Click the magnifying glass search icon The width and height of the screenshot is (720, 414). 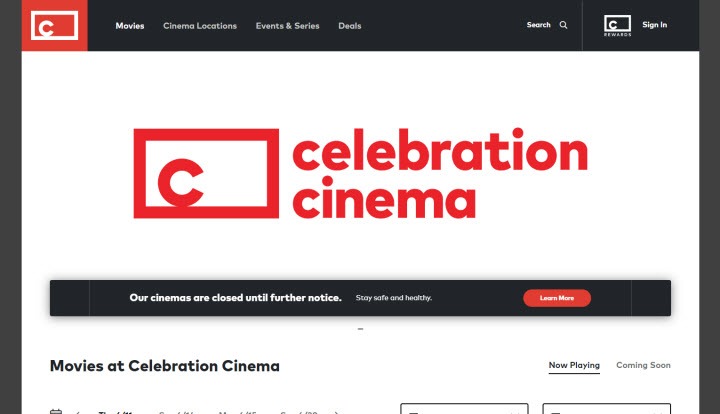click(x=563, y=25)
